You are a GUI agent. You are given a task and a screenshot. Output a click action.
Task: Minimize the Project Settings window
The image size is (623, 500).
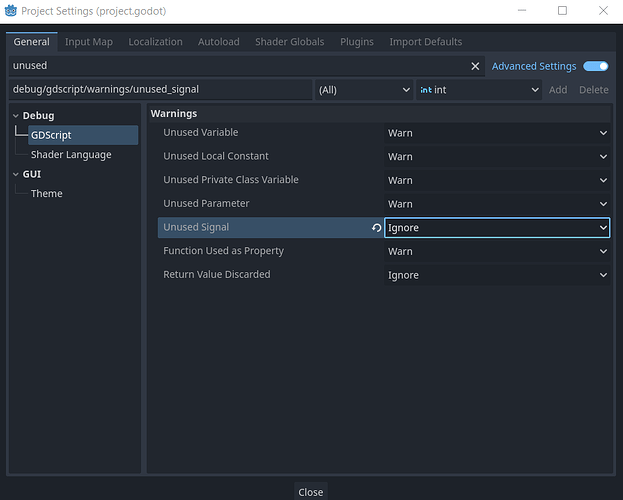(x=522, y=11)
